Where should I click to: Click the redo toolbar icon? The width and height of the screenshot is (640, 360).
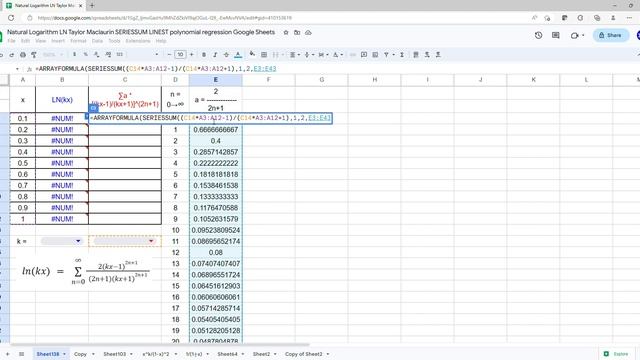click(x=11, y=55)
